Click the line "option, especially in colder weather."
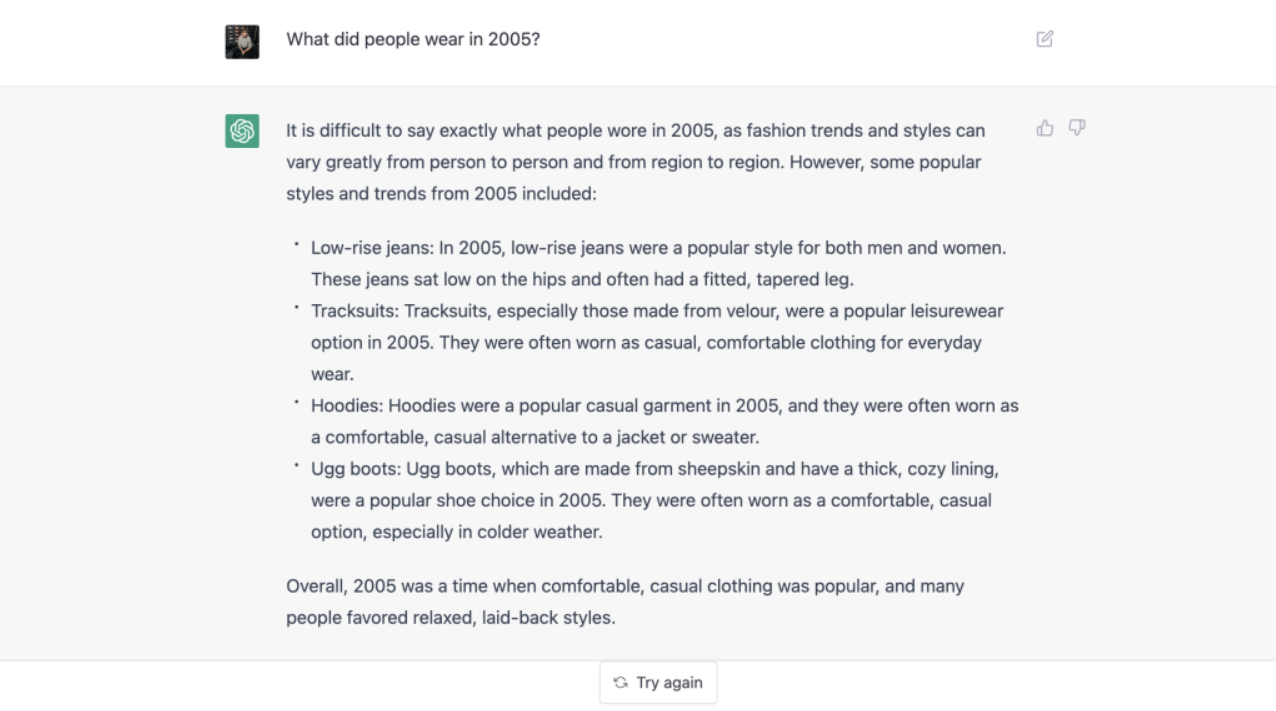Screen dimensions: 1276x711 457,533
